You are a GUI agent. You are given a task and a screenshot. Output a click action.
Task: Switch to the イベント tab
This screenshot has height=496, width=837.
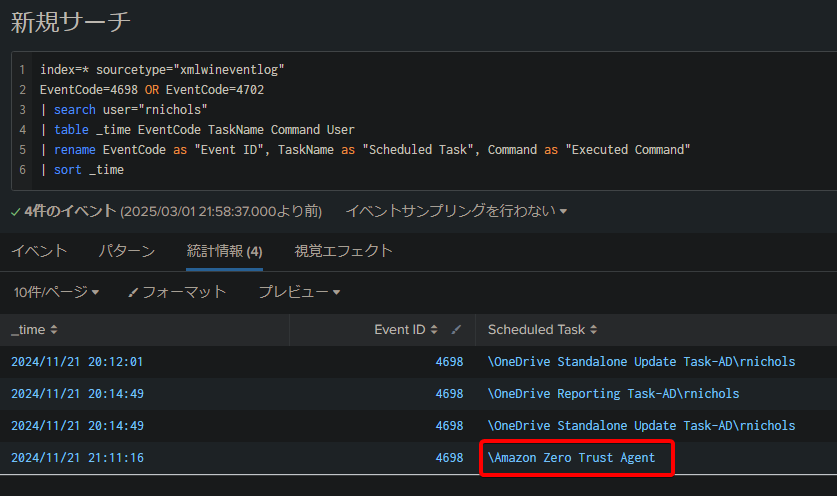click(x=39, y=251)
